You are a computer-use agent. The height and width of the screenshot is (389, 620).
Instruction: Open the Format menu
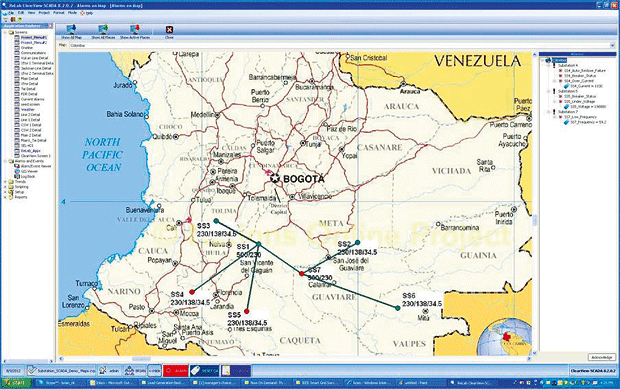tap(59, 13)
